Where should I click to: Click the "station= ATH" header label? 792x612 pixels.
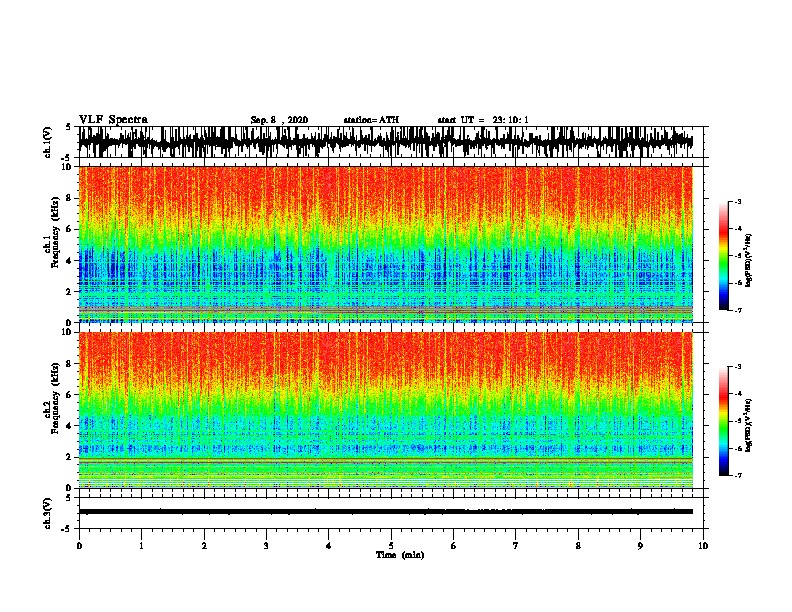(371, 120)
